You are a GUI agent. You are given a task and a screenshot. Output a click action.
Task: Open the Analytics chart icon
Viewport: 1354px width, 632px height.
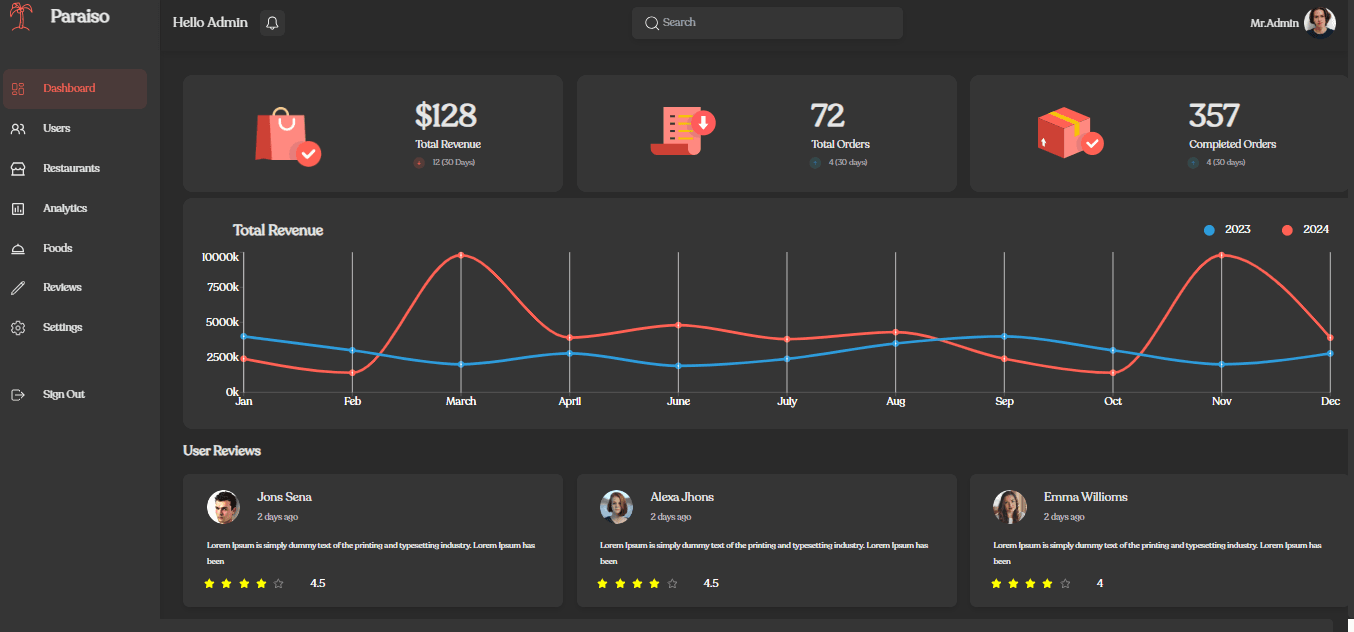tap(18, 209)
